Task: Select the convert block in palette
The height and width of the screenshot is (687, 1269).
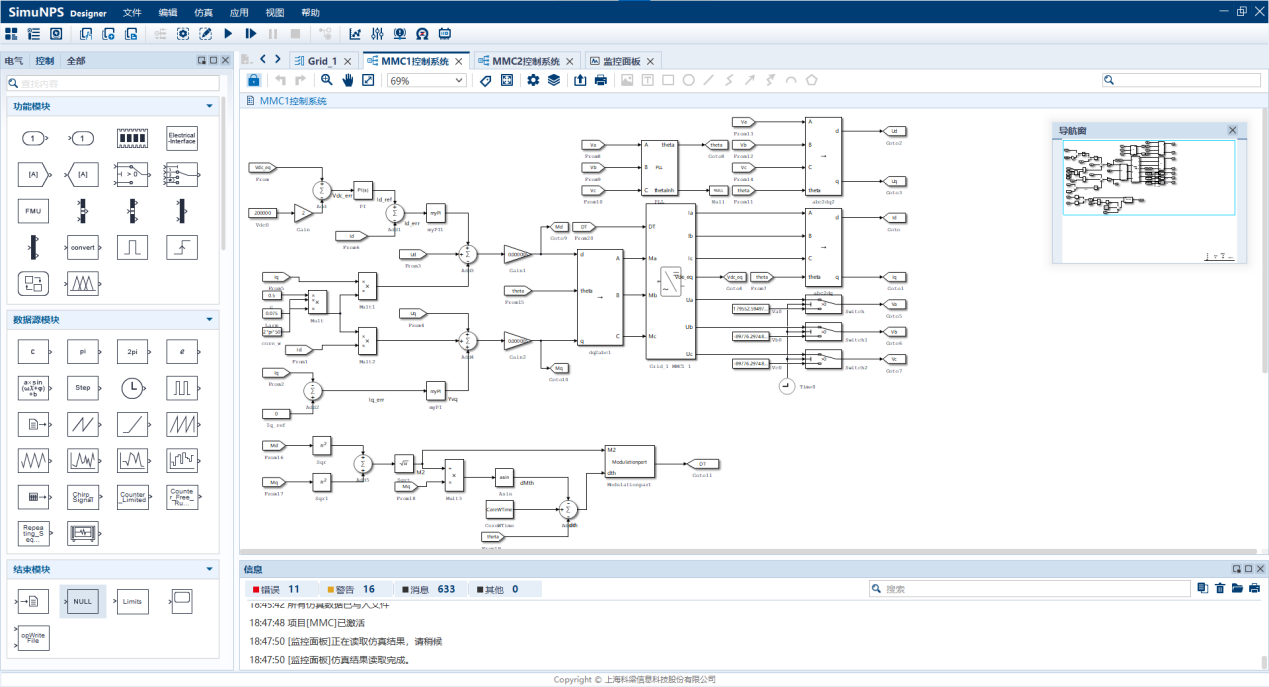Action: (83, 246)
